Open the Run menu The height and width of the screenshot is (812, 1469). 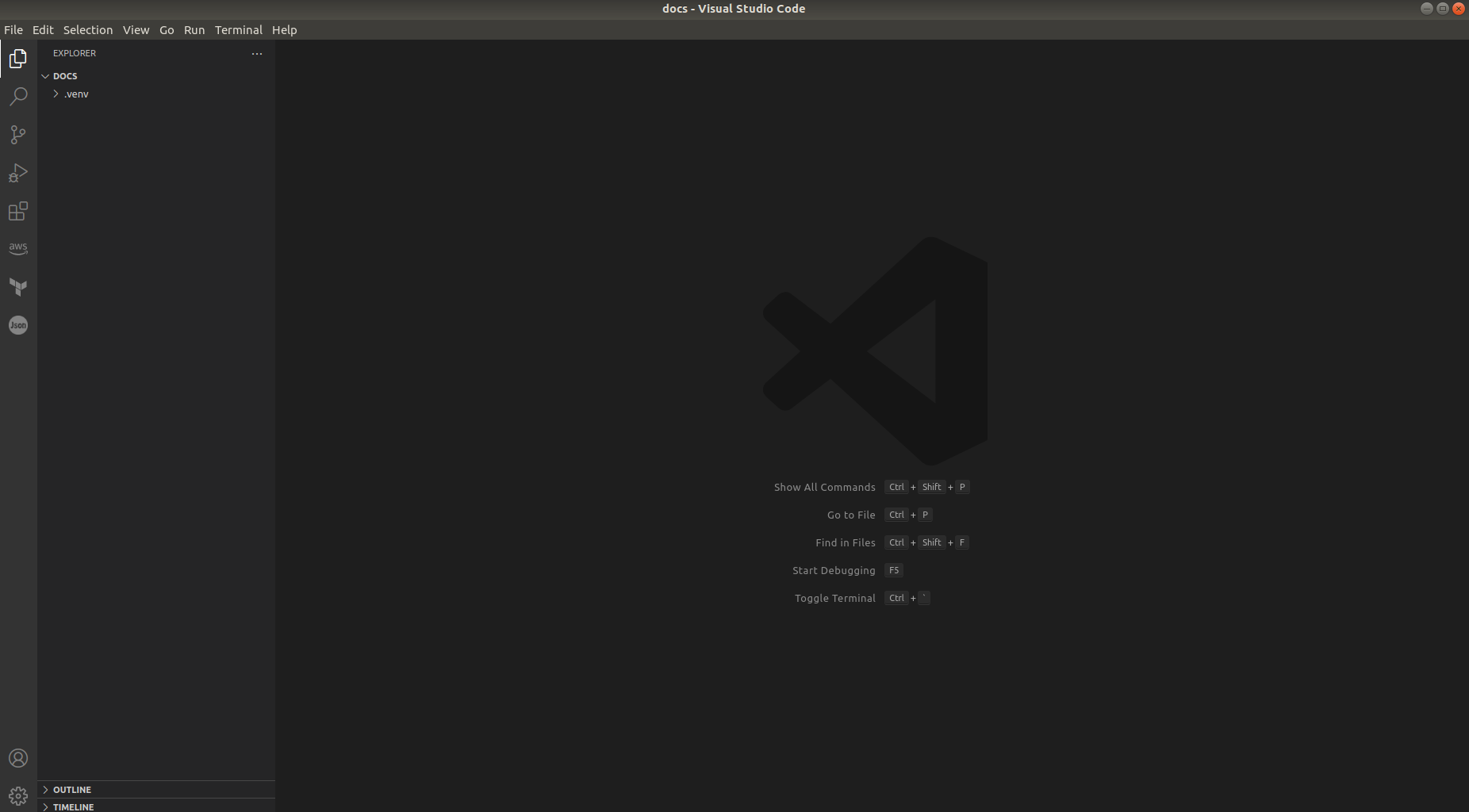tap(194, 30)
